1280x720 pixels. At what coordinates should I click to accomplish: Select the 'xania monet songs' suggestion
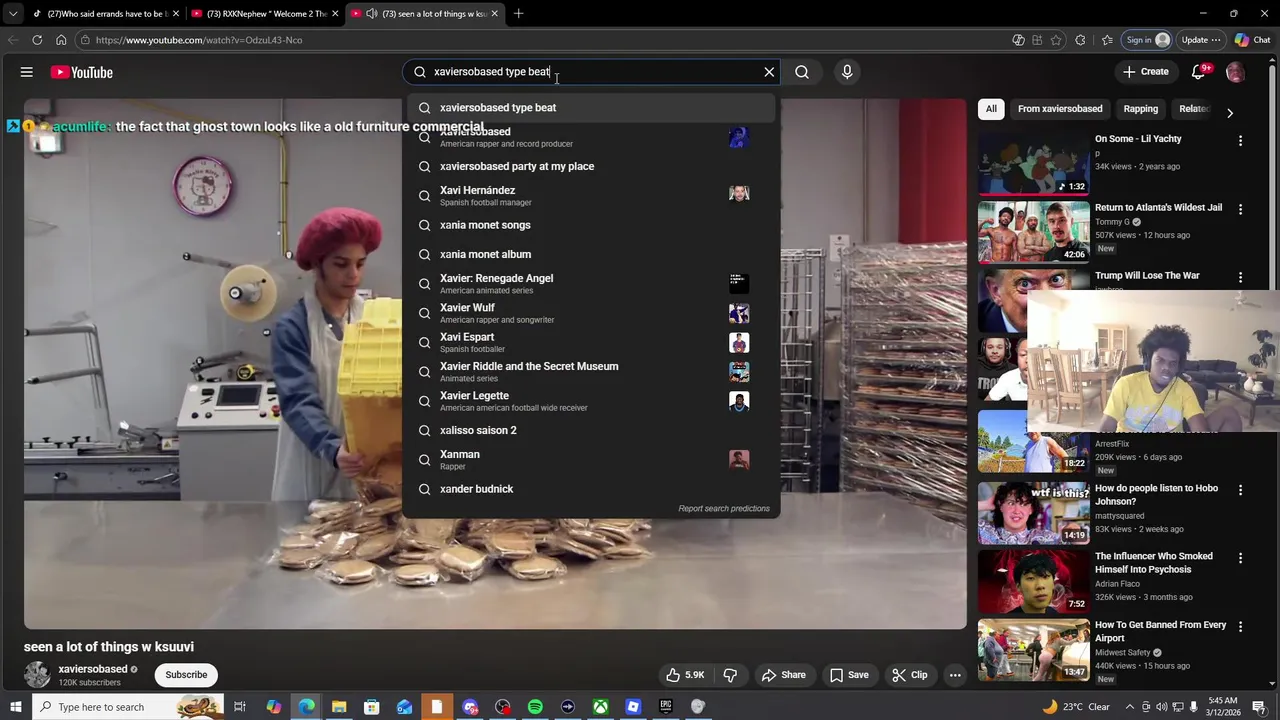pyautogui.click(x=591, y=225)
